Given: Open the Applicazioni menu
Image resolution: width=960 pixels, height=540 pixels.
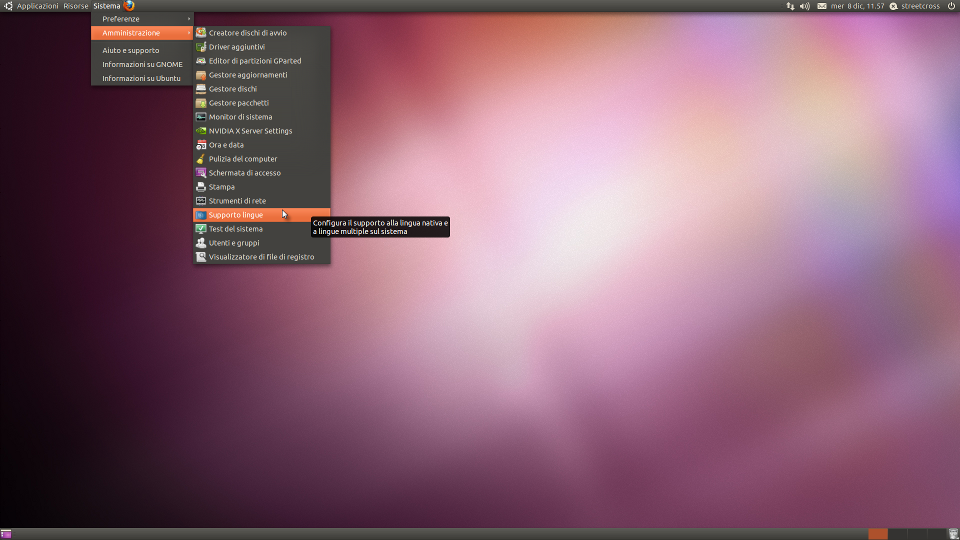Looking at the screenshot, I should (37, 6).
